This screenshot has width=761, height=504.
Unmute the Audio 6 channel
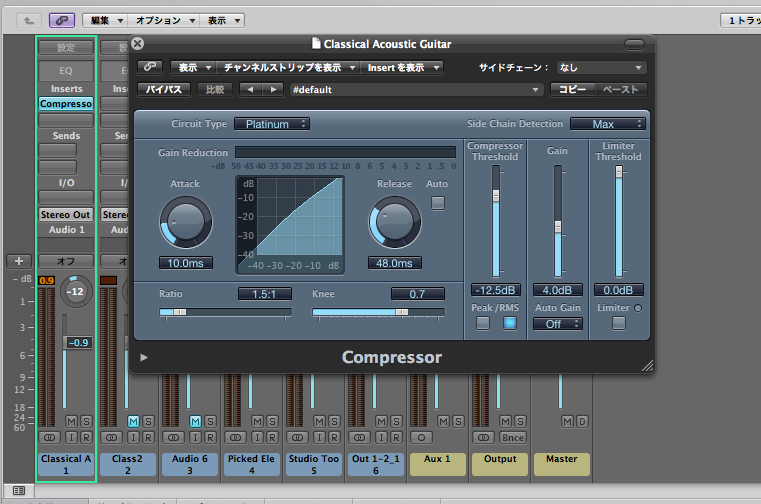point(196,421)
